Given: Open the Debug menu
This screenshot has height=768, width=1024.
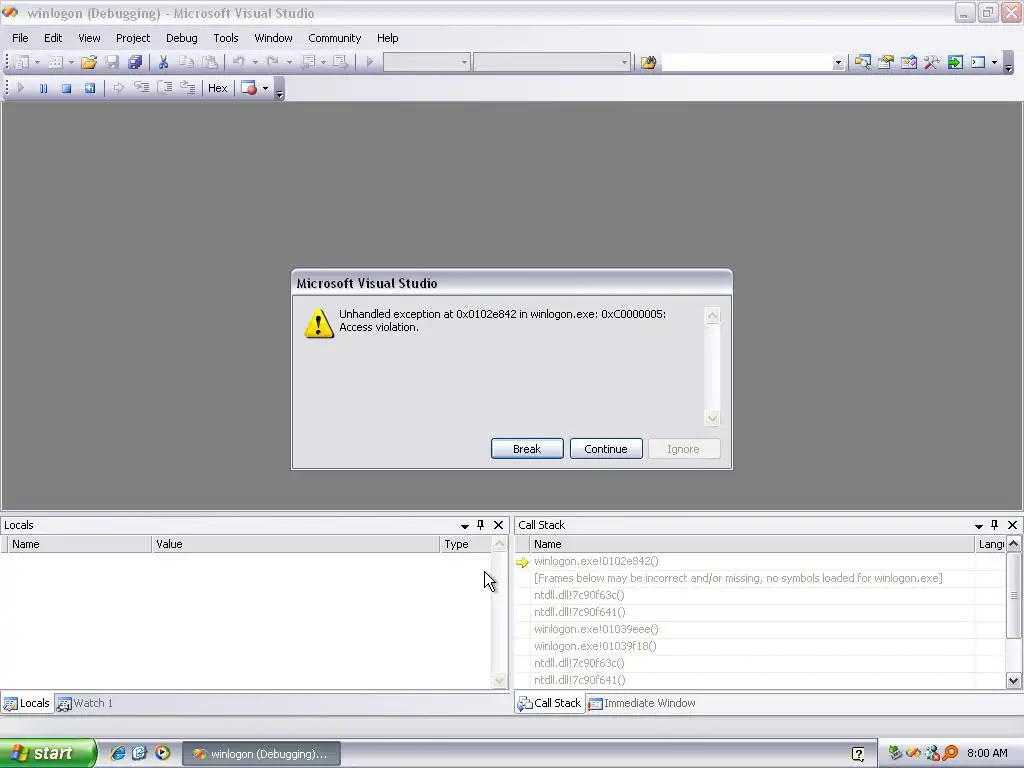Looking at the screenshot, I should coord(182,38).
